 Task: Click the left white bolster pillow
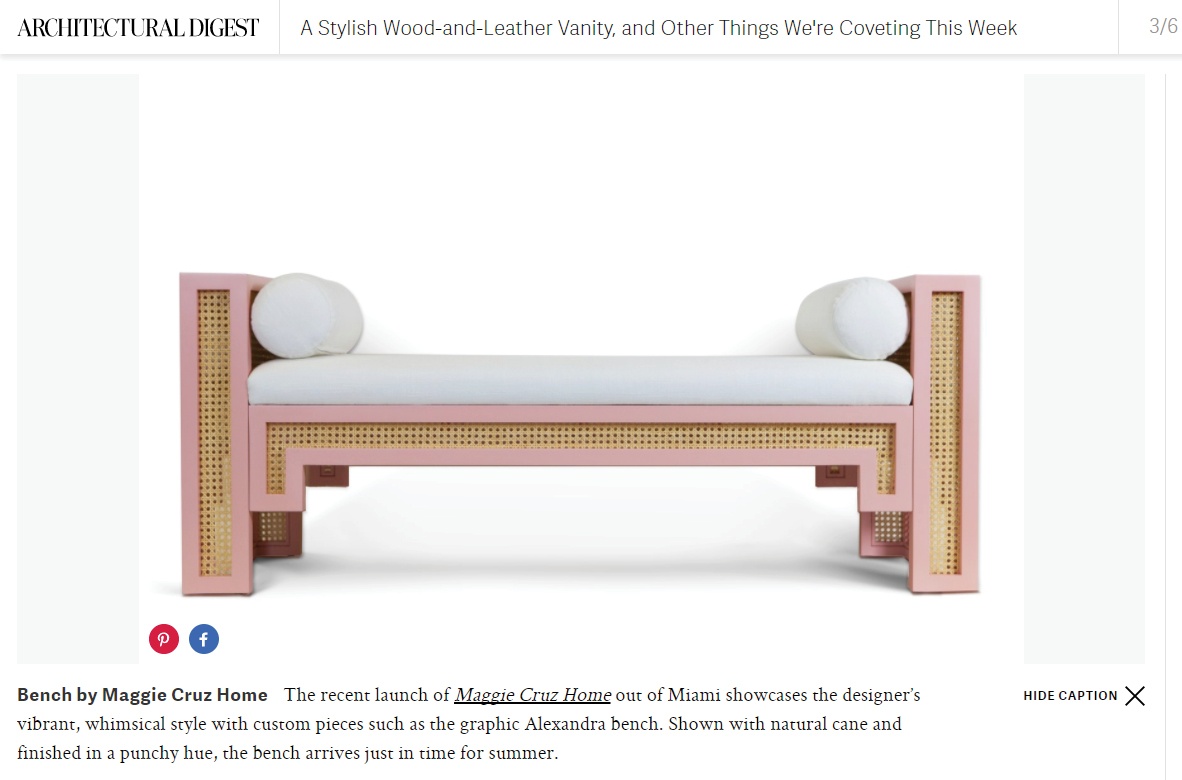(x=307, y=315)
